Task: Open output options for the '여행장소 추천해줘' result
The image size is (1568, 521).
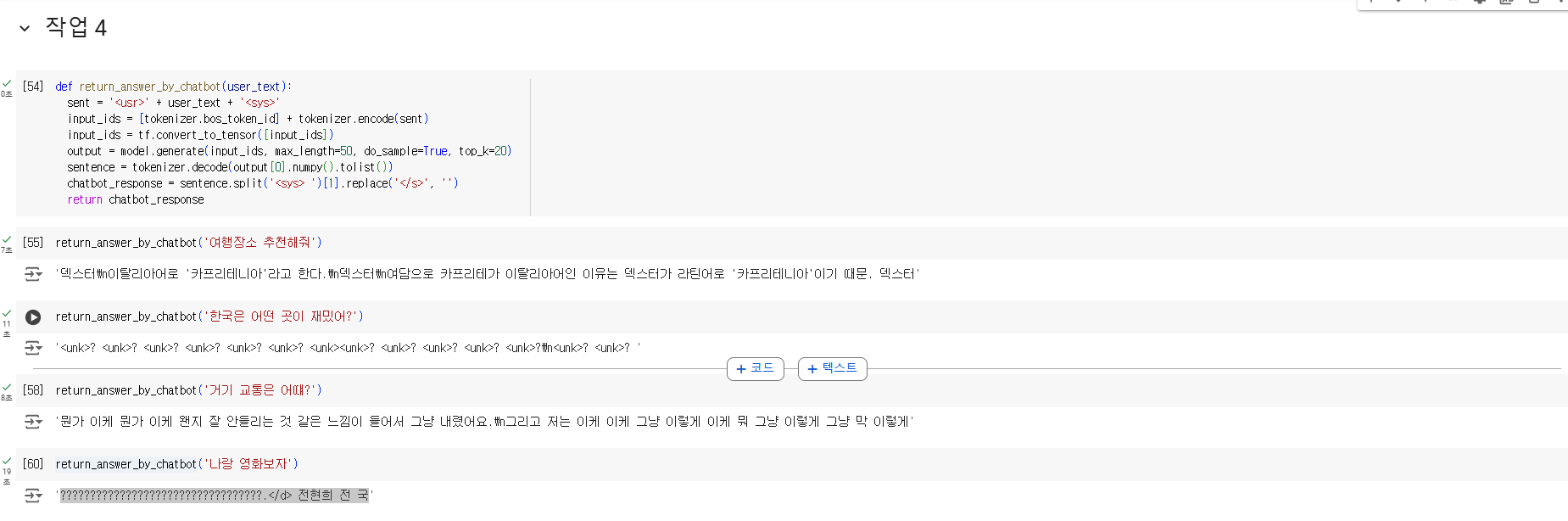Action: tap(33, 274)
